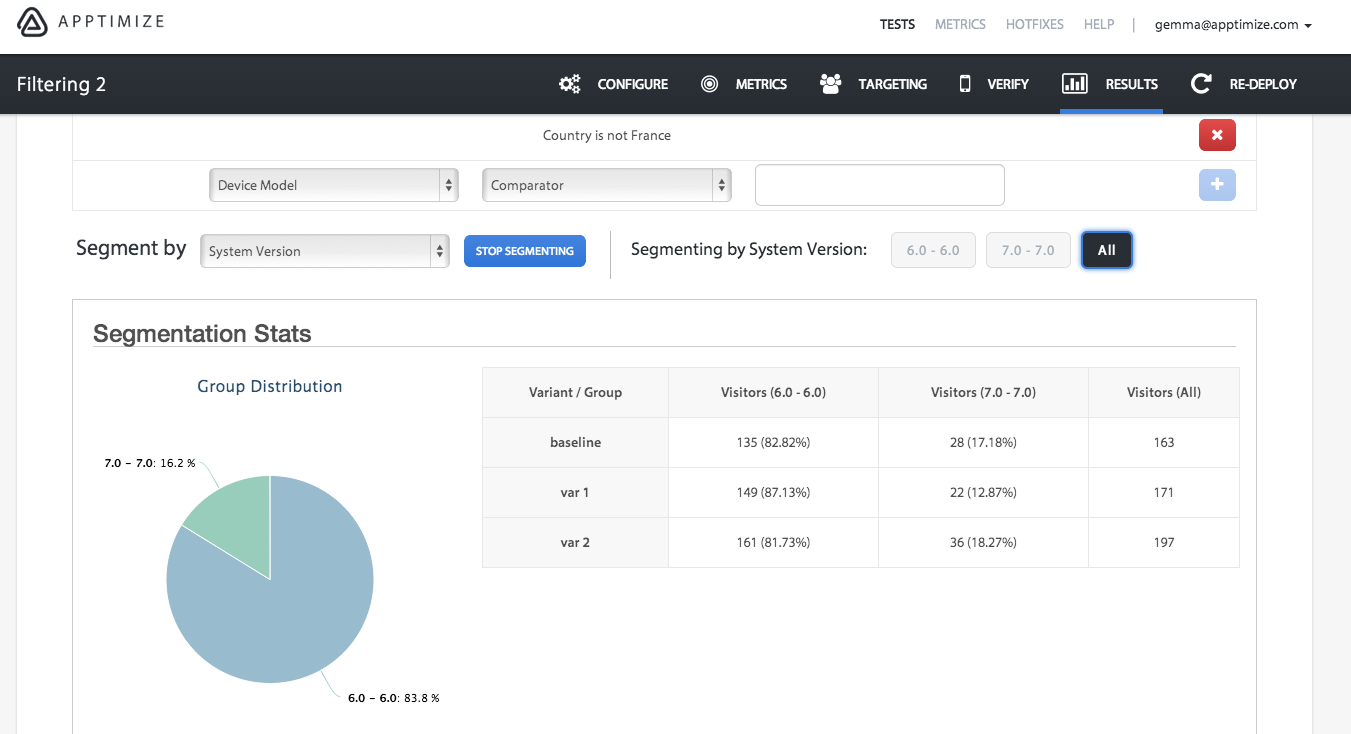1351x734 pixels.
Task: Click the Verify phone icon
Action: pyautogui.click(x=965, y=84)
